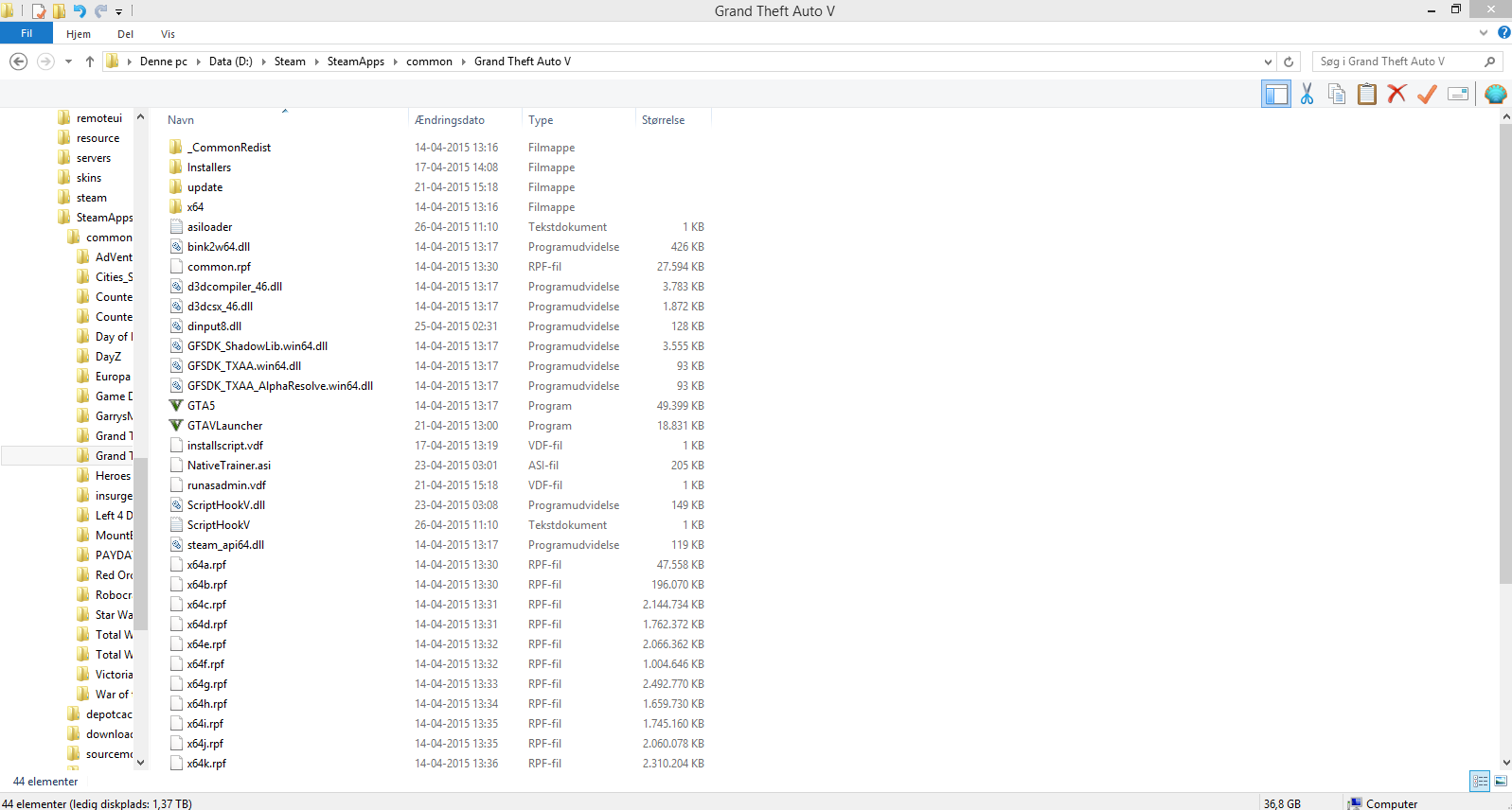Open the chevron after Data (D:) breadcrumb
This screenshot has width=1512, height=810.
pyautogui.click(x=264, y=62)
